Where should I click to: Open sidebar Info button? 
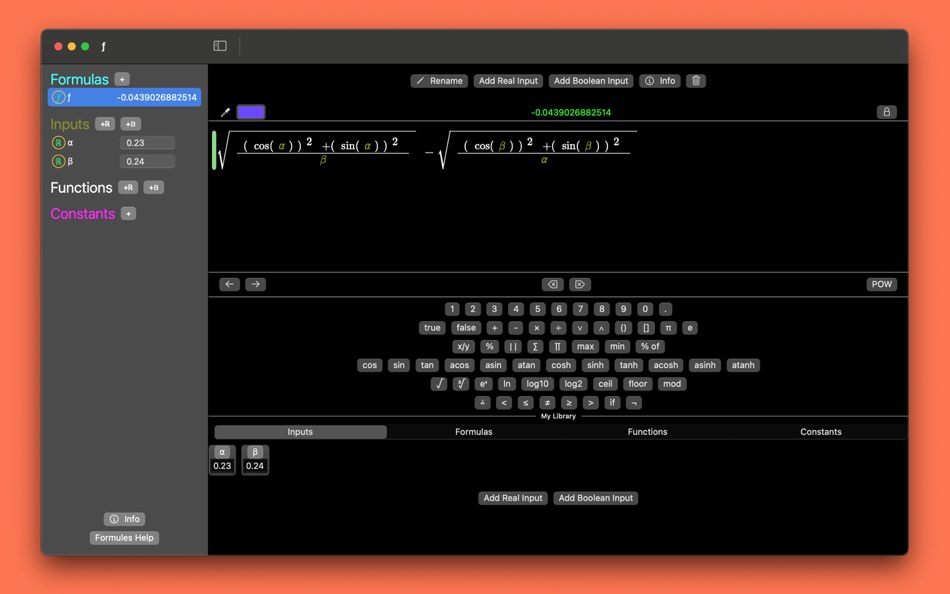pyautogui.click(x=124, y=519)
